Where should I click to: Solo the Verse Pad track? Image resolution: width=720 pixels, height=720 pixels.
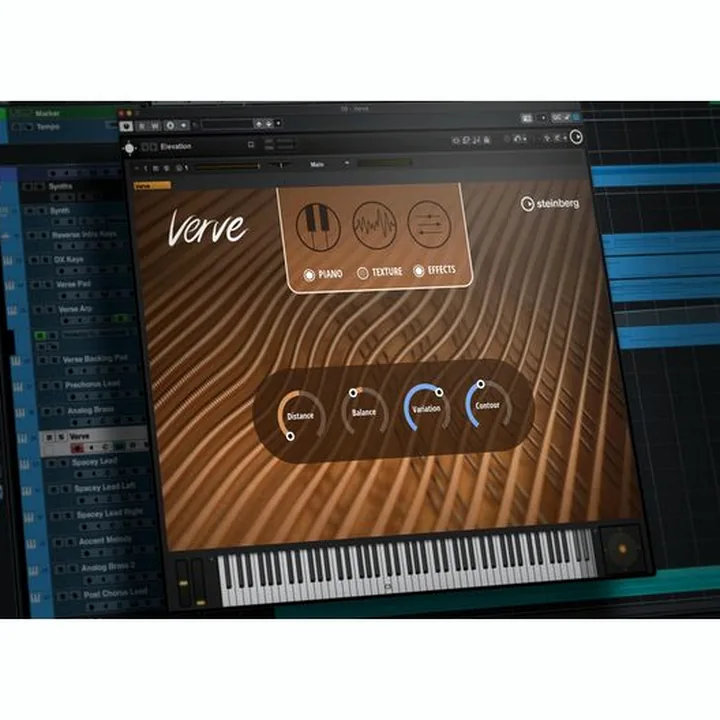[x=47, y=285]
